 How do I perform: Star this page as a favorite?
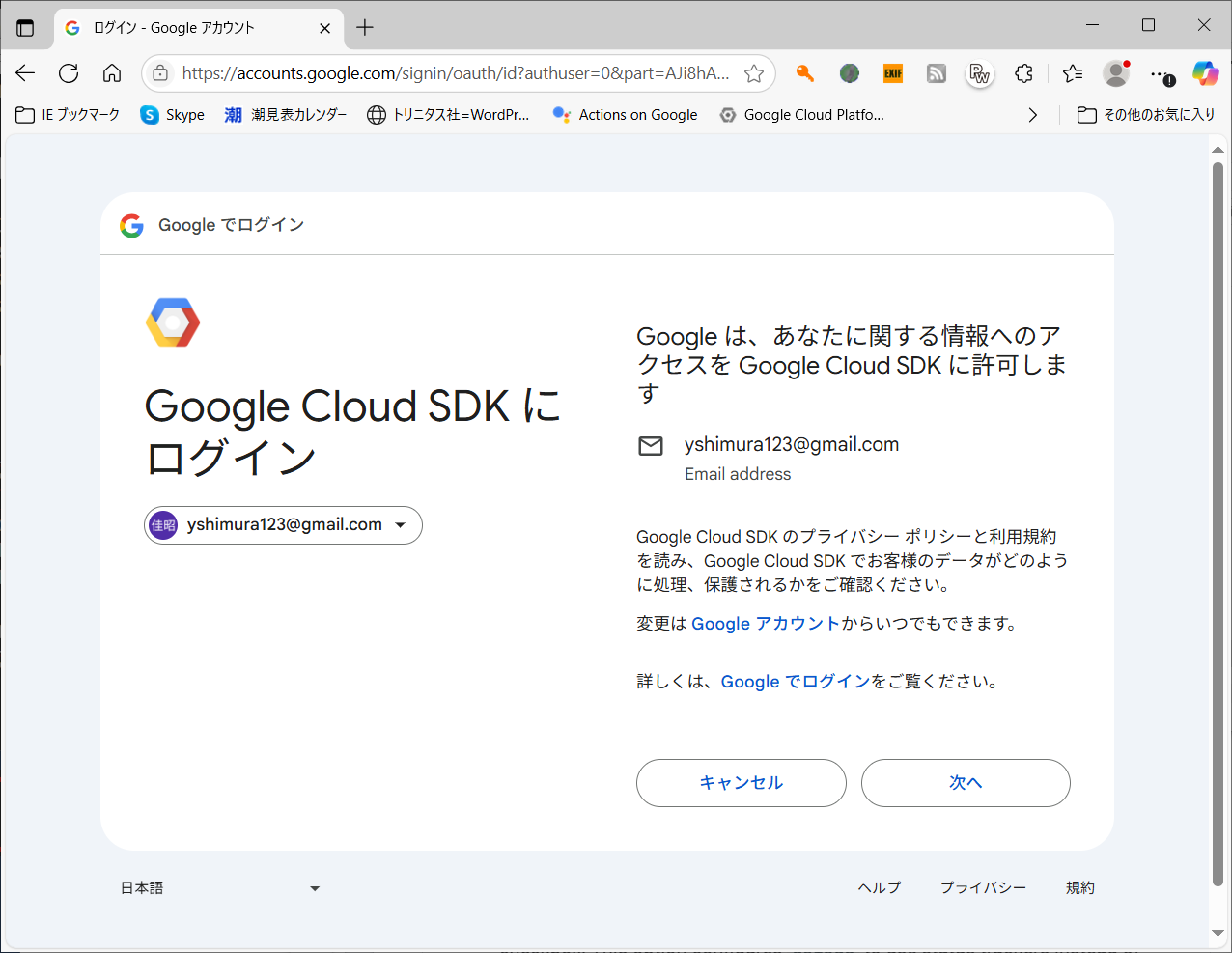(x=754, y=73)
